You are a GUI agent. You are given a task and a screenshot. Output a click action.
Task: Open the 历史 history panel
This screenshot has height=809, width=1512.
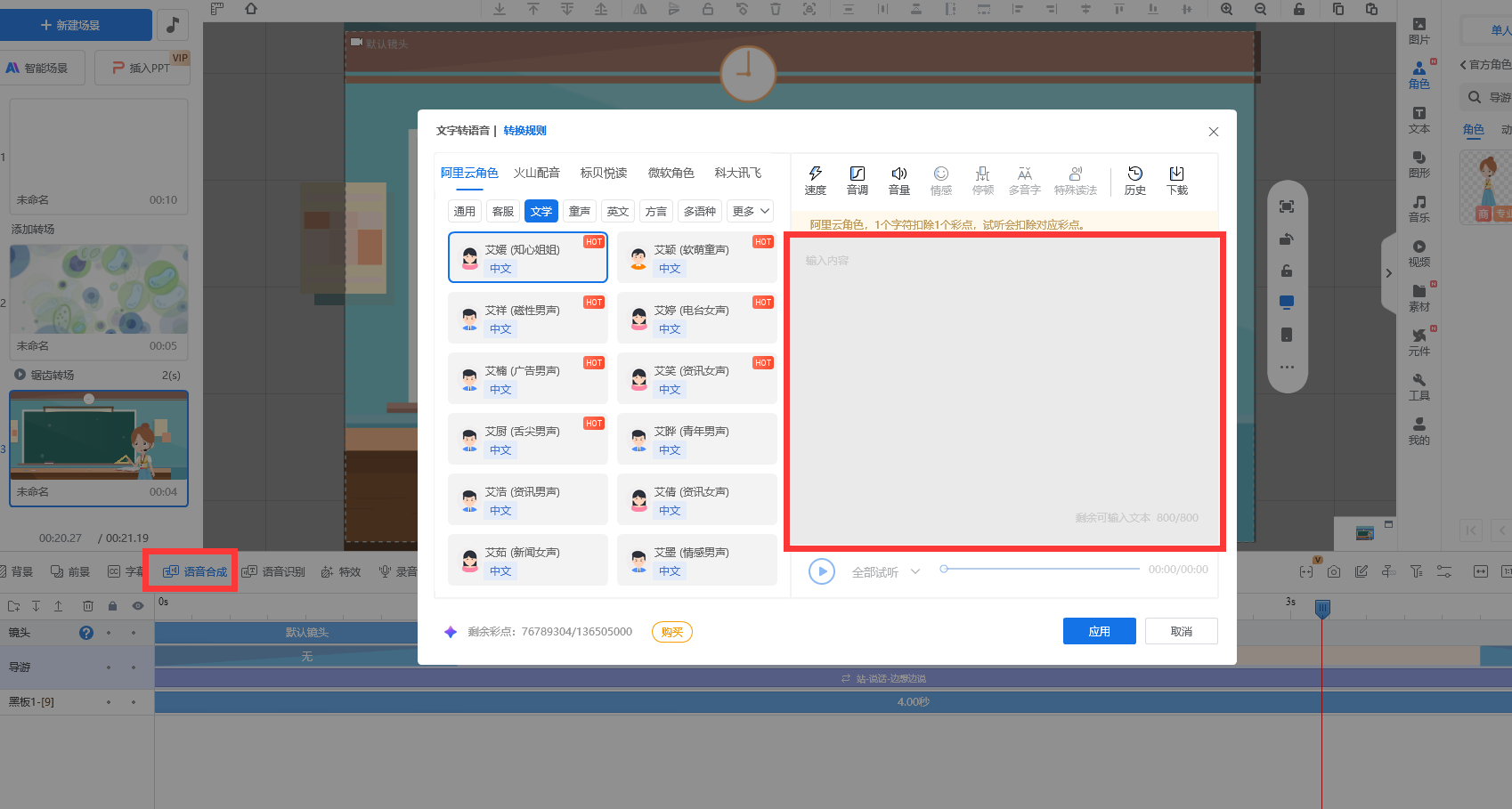(1134, 181)
